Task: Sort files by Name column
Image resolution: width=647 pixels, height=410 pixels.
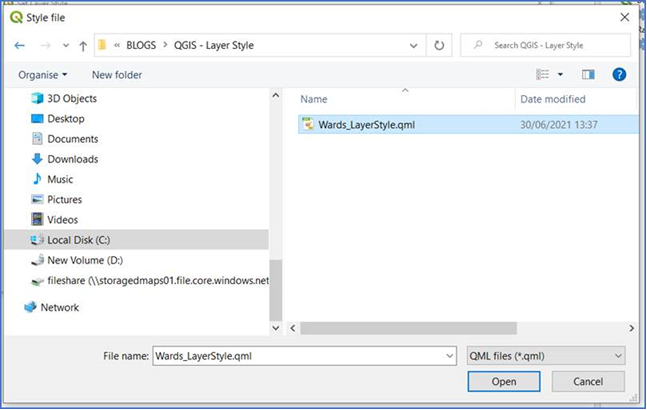Action: [x=314, y=99]
